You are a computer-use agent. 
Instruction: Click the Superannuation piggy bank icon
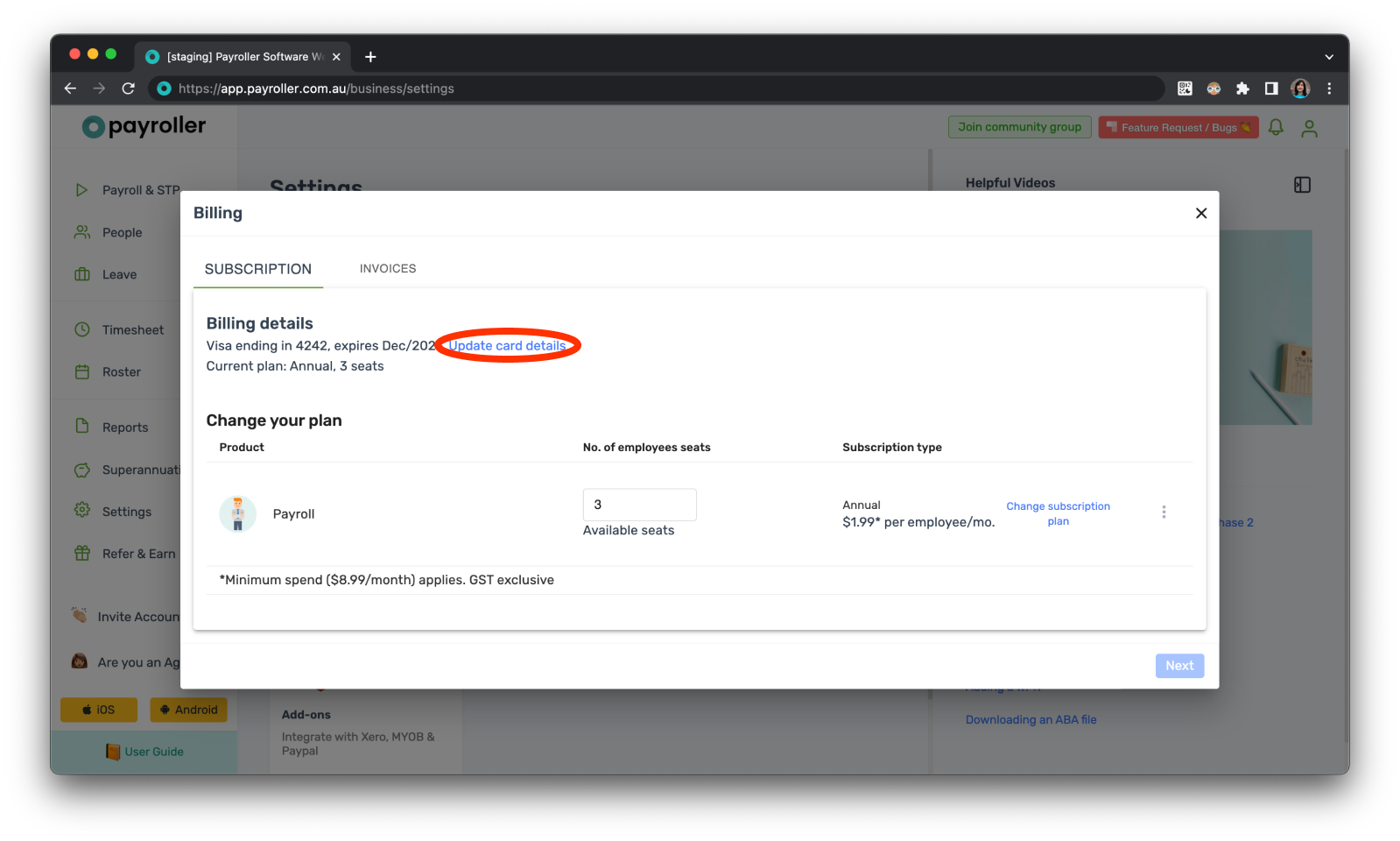(x=81, y=470)
